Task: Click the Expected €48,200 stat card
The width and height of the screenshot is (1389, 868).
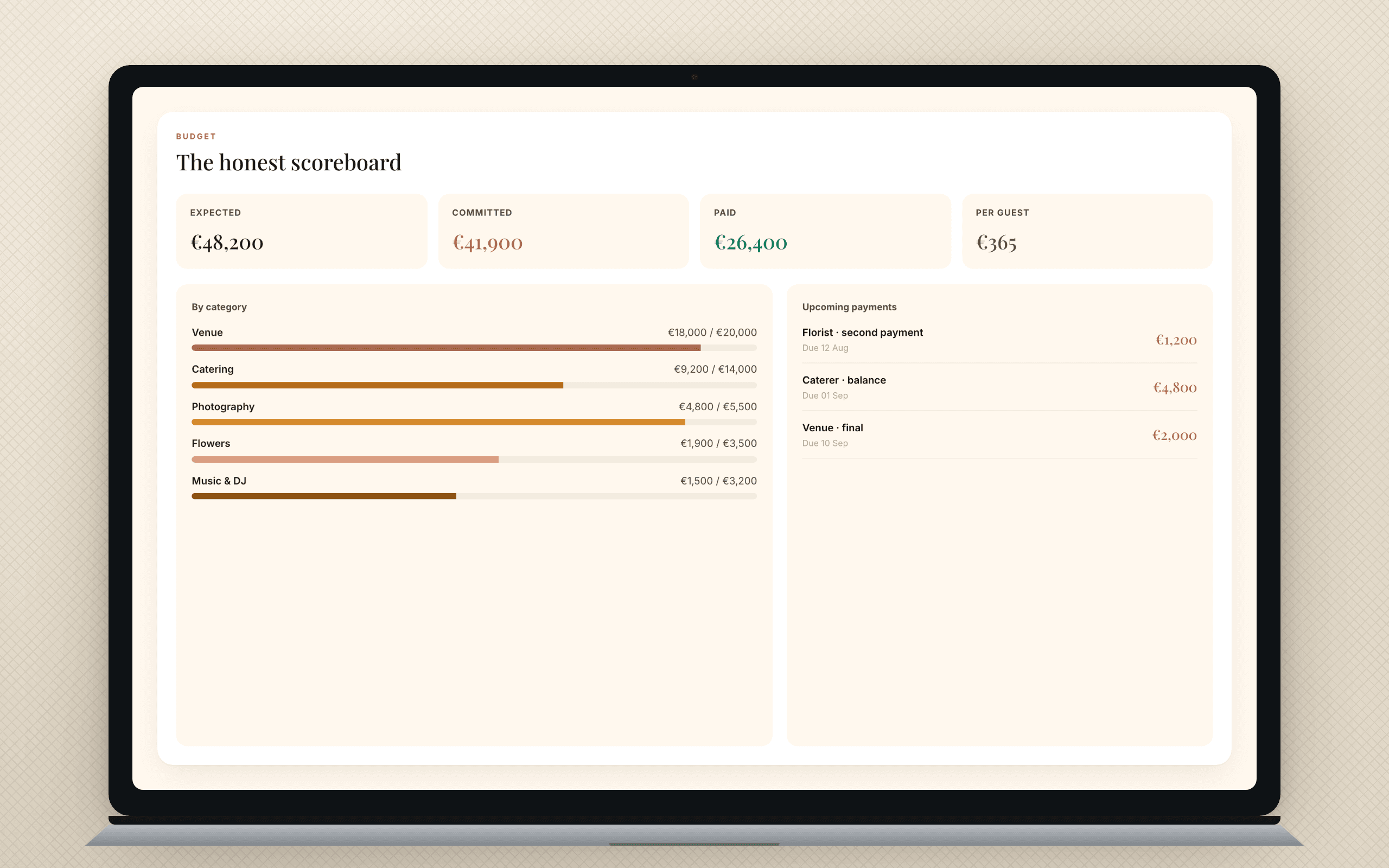Action: click(x=301, y=231)
